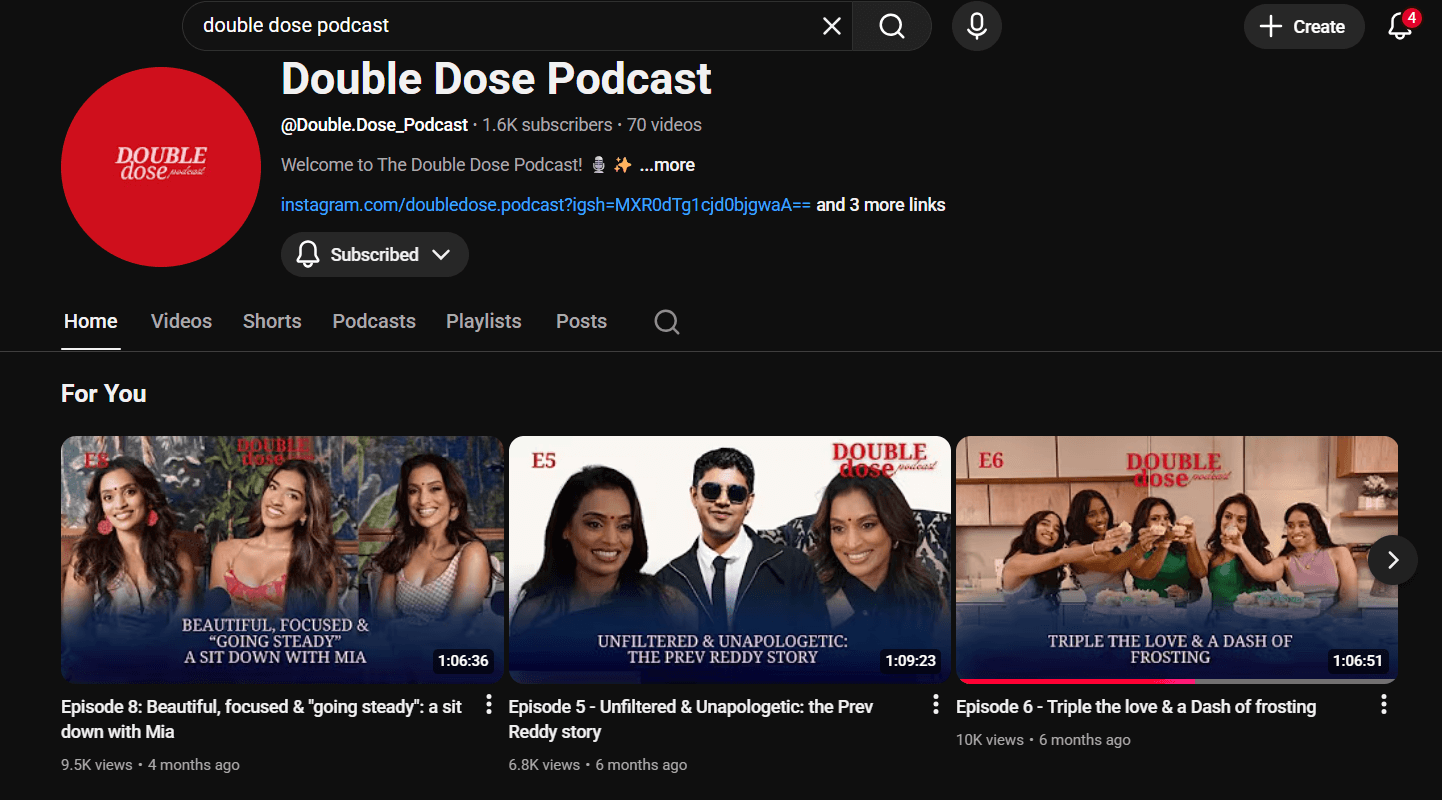The image size is (1442, 800).
Task: Open the notifications bell with 4 alerts
Action: click(x=1401, y=26)
